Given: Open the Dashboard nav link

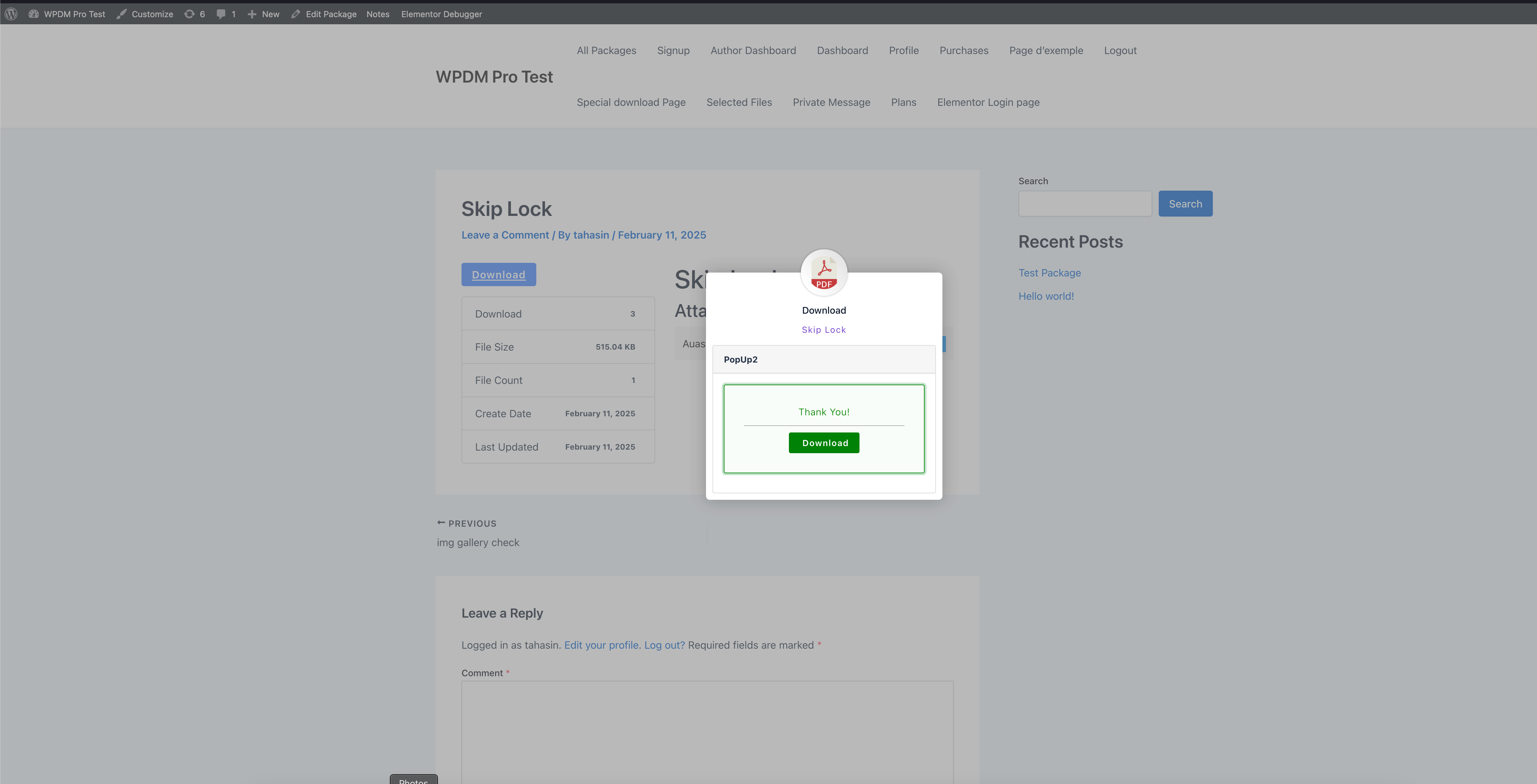Looking at the screenshot, I should tap(842, 51).
